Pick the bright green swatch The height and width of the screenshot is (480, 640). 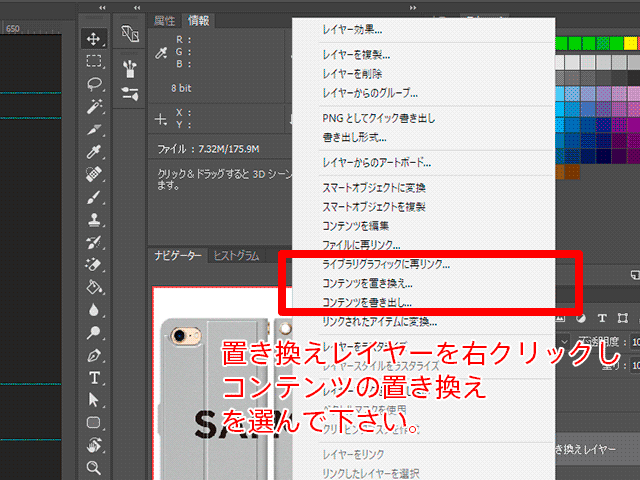pyautogui.click(x=575, y=43)
